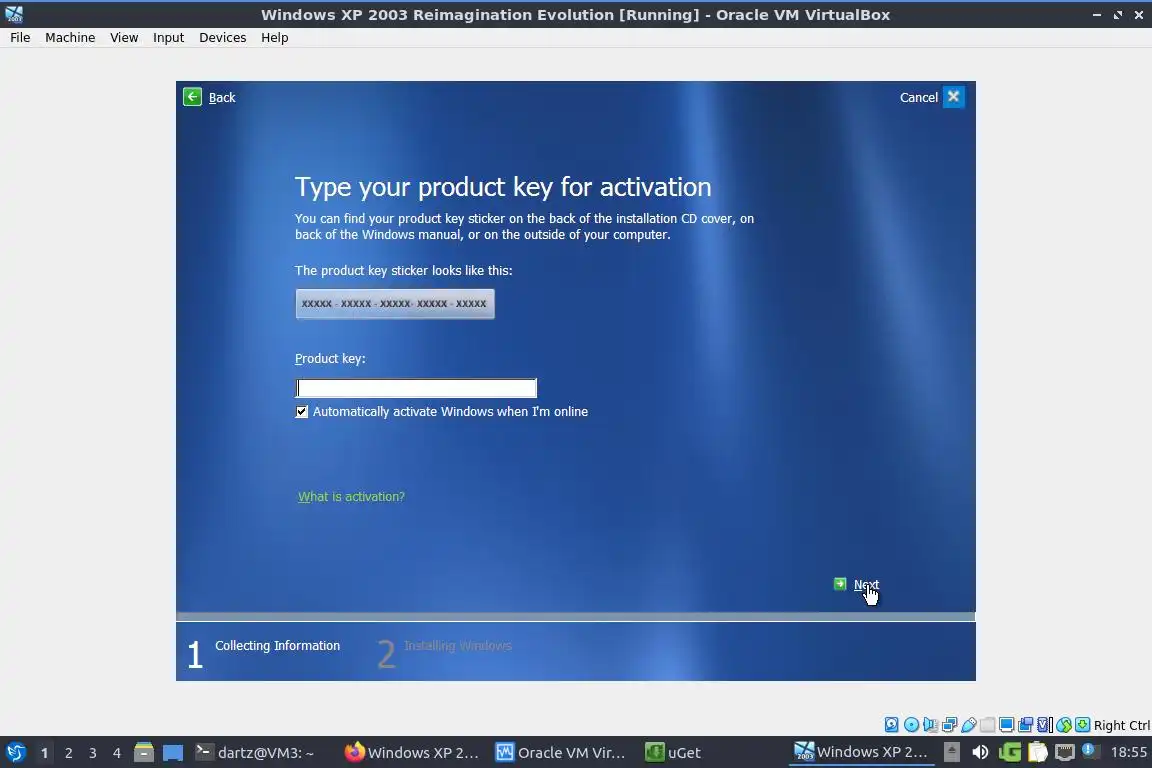Open the File menu
This screenshot has height=768, width=1152.
20,37
